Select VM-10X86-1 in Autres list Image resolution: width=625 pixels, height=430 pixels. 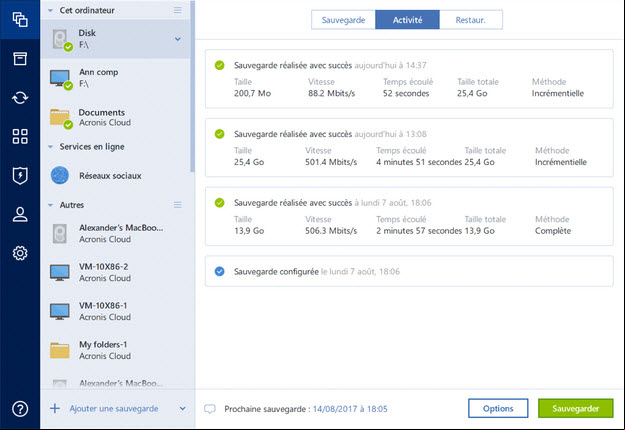[x=115, y=312]
